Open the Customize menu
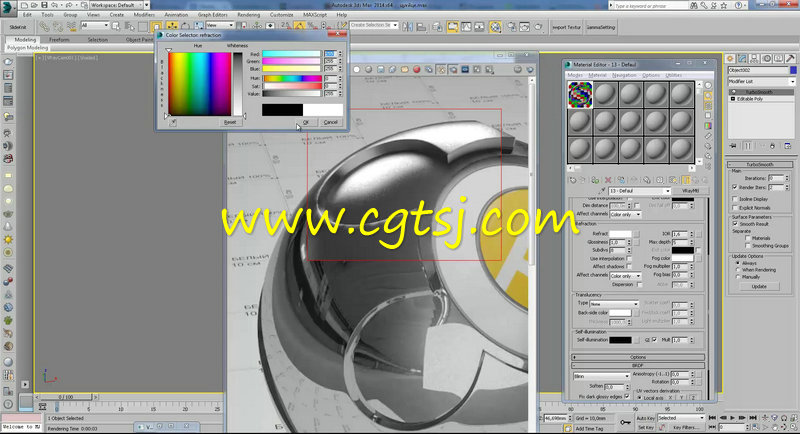This screenshot has height=434, width=800. [x=282, y=15]
